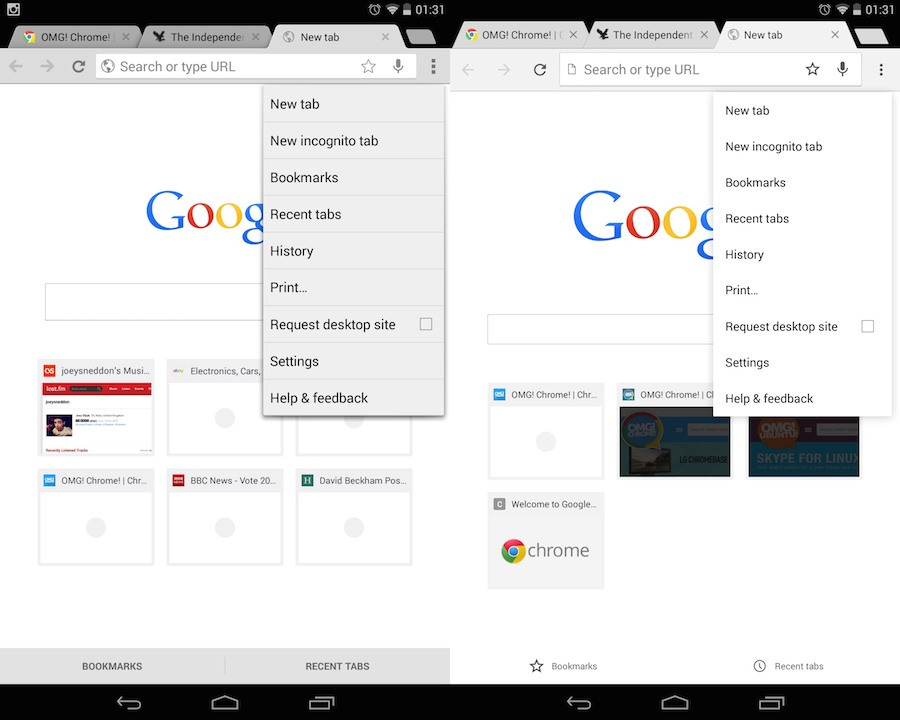Bookmark this page using the star icon
This screenshot has height=720, width=900.
[368, 66]
